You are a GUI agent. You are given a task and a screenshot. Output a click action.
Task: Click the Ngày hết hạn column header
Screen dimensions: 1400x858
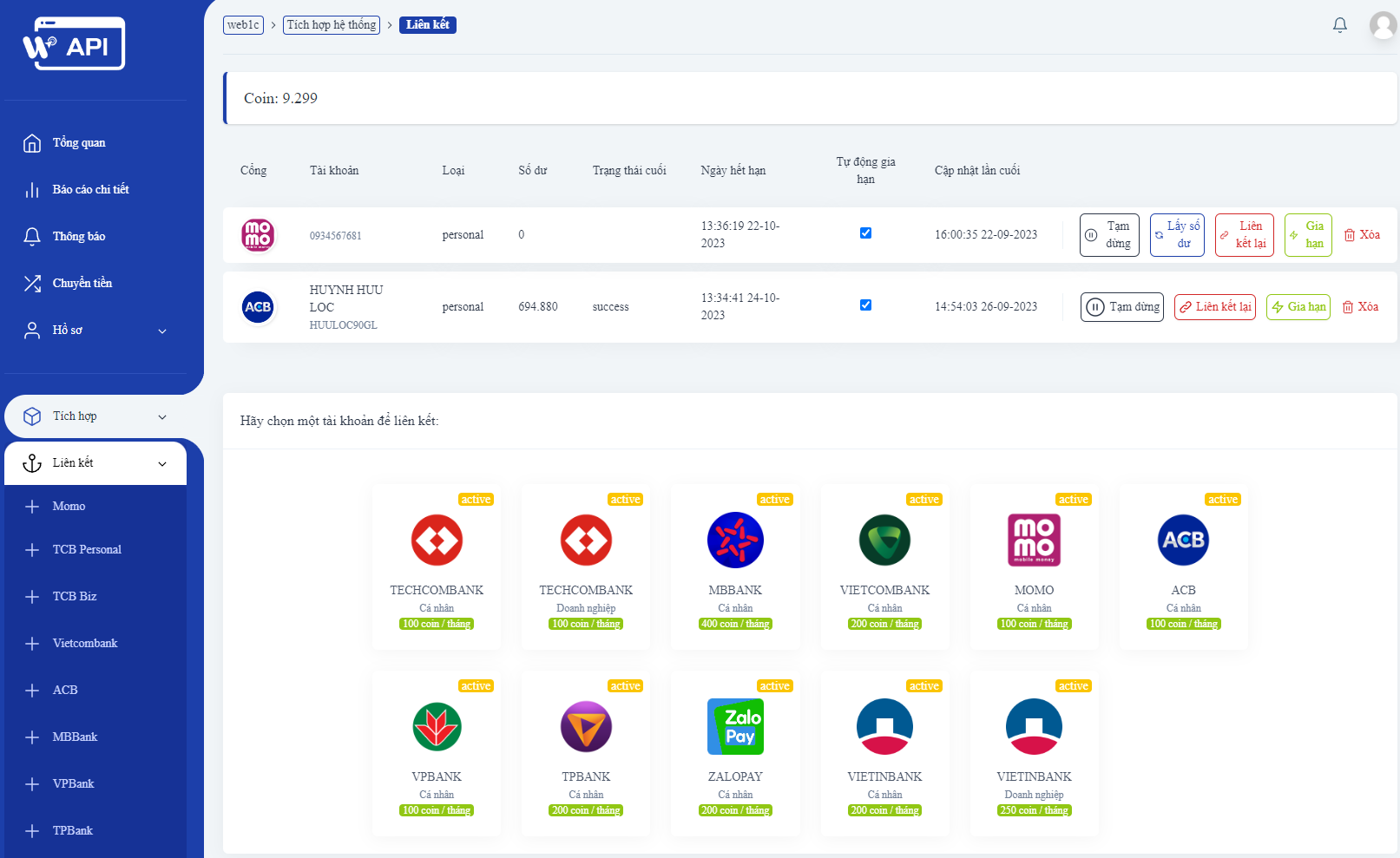(733, 171)
